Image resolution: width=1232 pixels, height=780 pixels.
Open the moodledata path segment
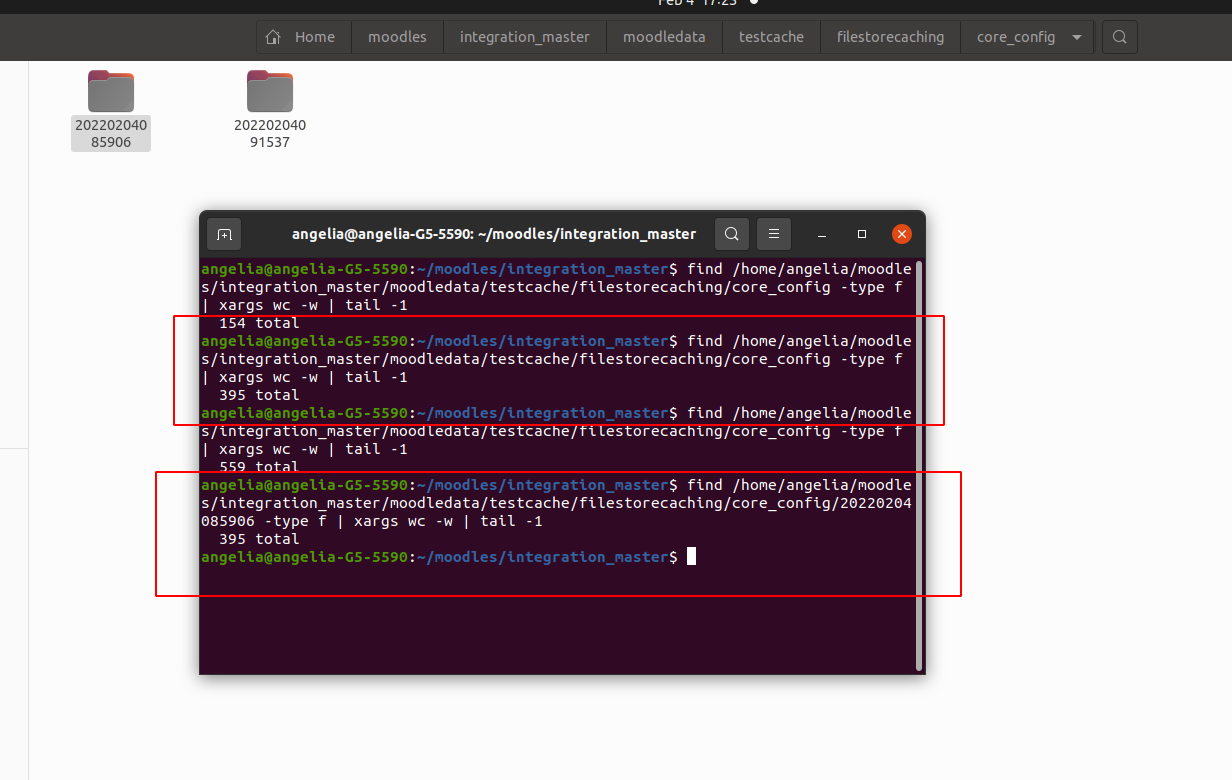click(664, 37)
